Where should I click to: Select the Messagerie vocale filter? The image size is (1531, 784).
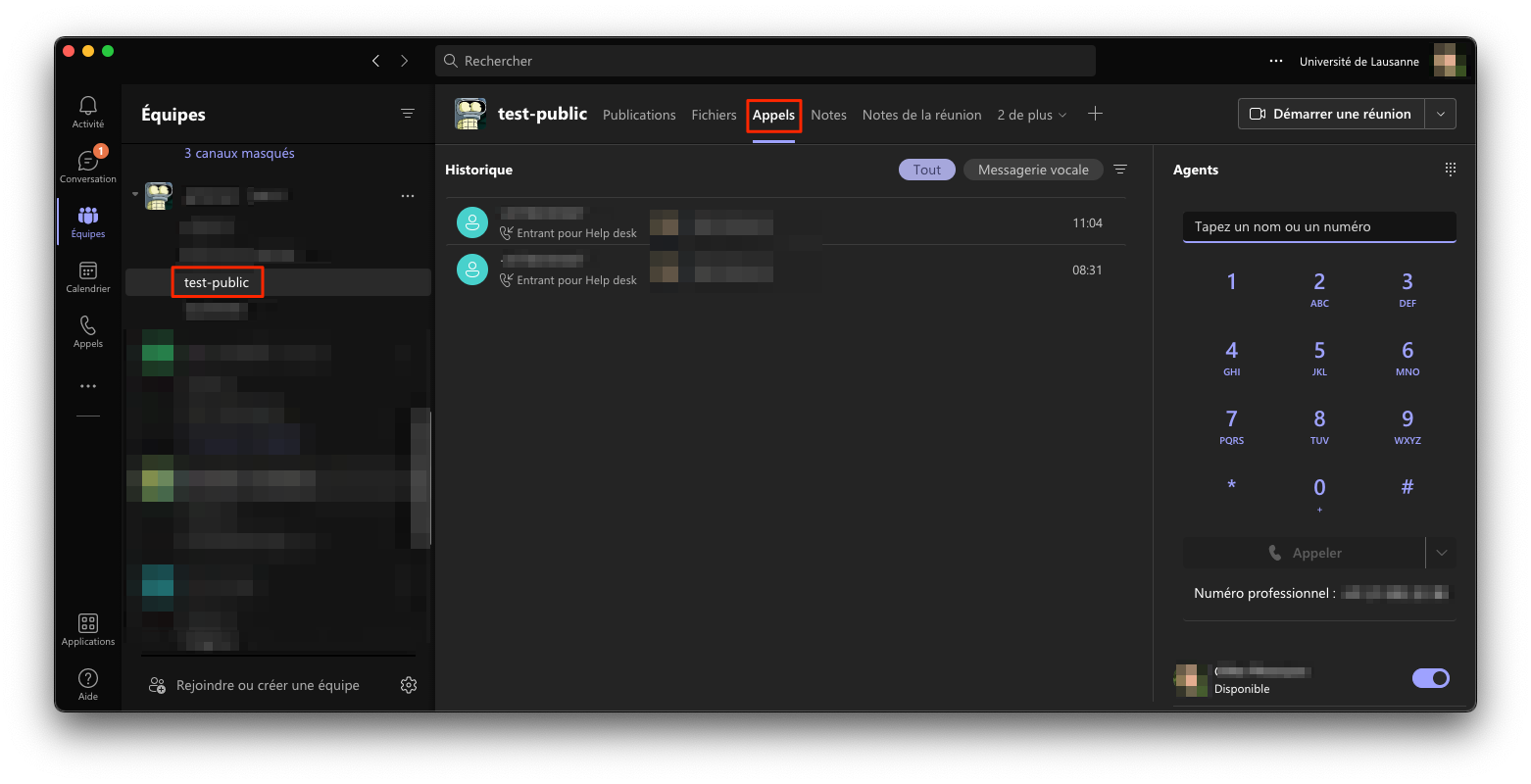click(1033, 170)
